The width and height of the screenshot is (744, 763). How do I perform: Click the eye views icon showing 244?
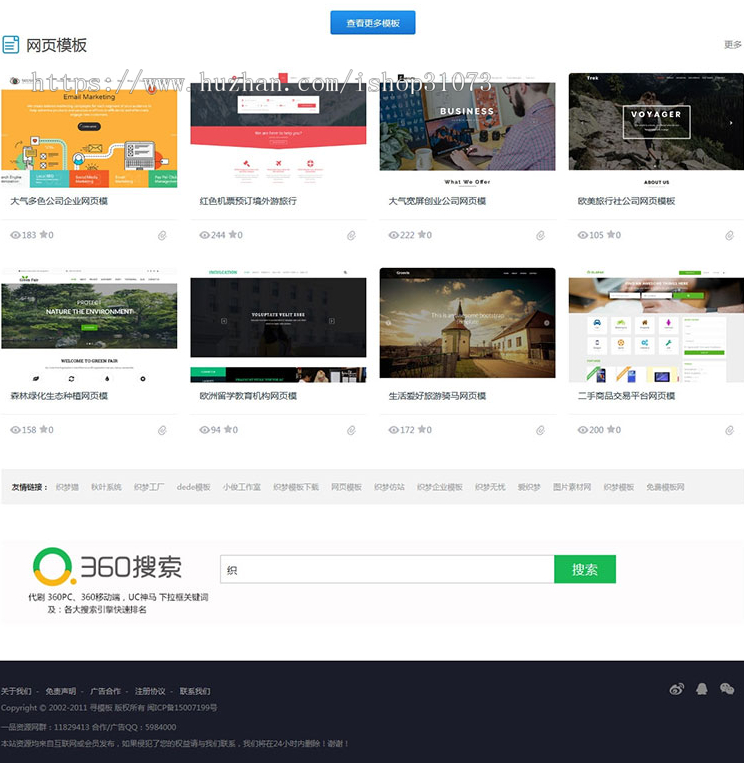click(x=204, y=235)
